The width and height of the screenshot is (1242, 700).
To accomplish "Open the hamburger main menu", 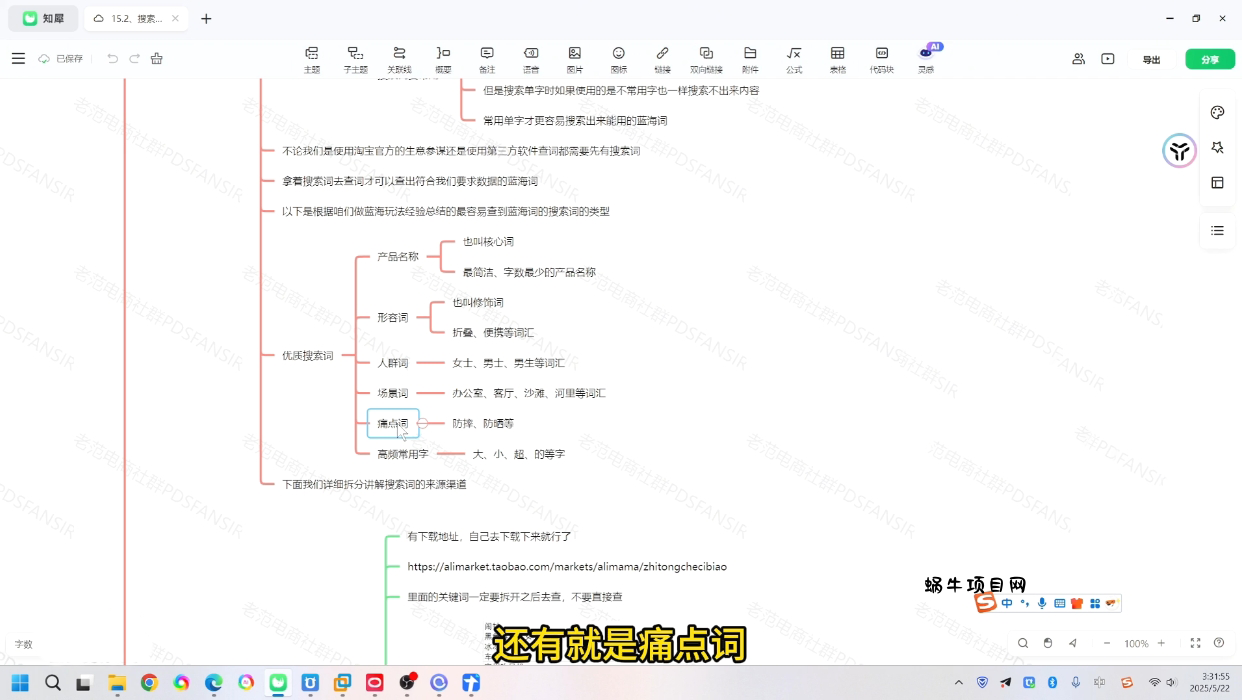I will (18, 59).
